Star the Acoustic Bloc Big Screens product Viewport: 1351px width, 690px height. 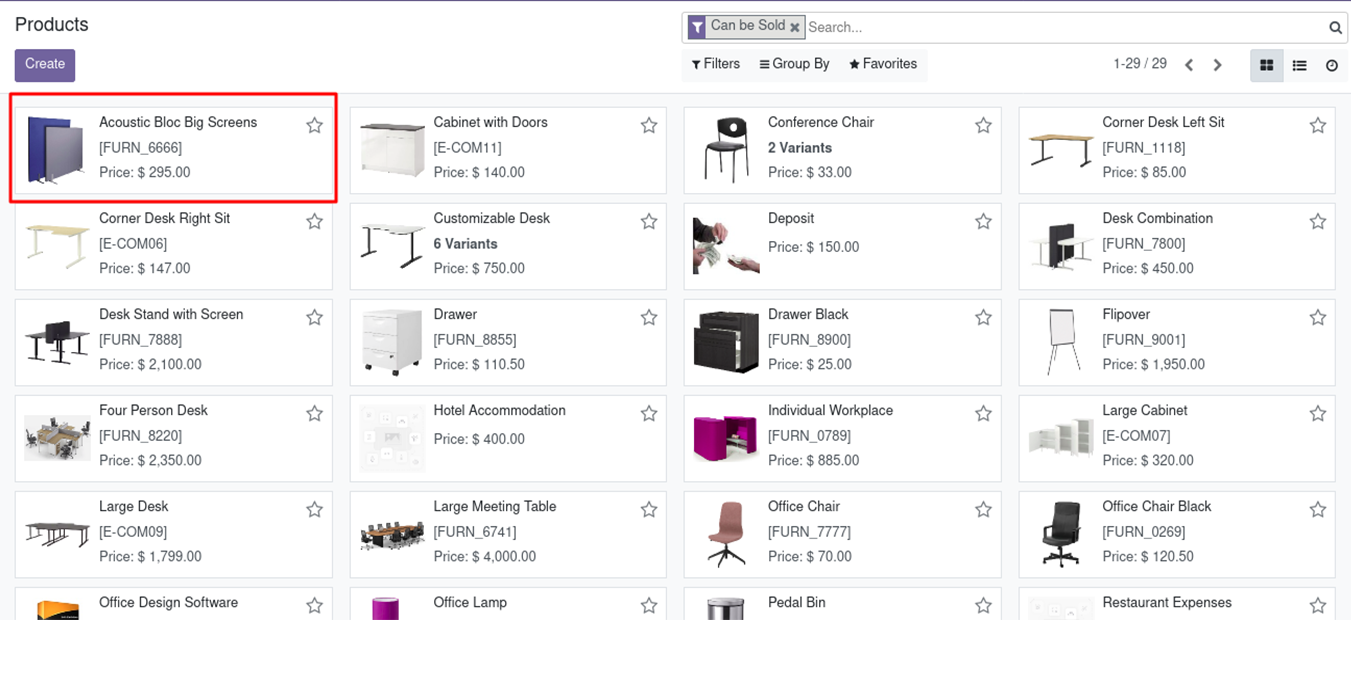tap(314, 125)
